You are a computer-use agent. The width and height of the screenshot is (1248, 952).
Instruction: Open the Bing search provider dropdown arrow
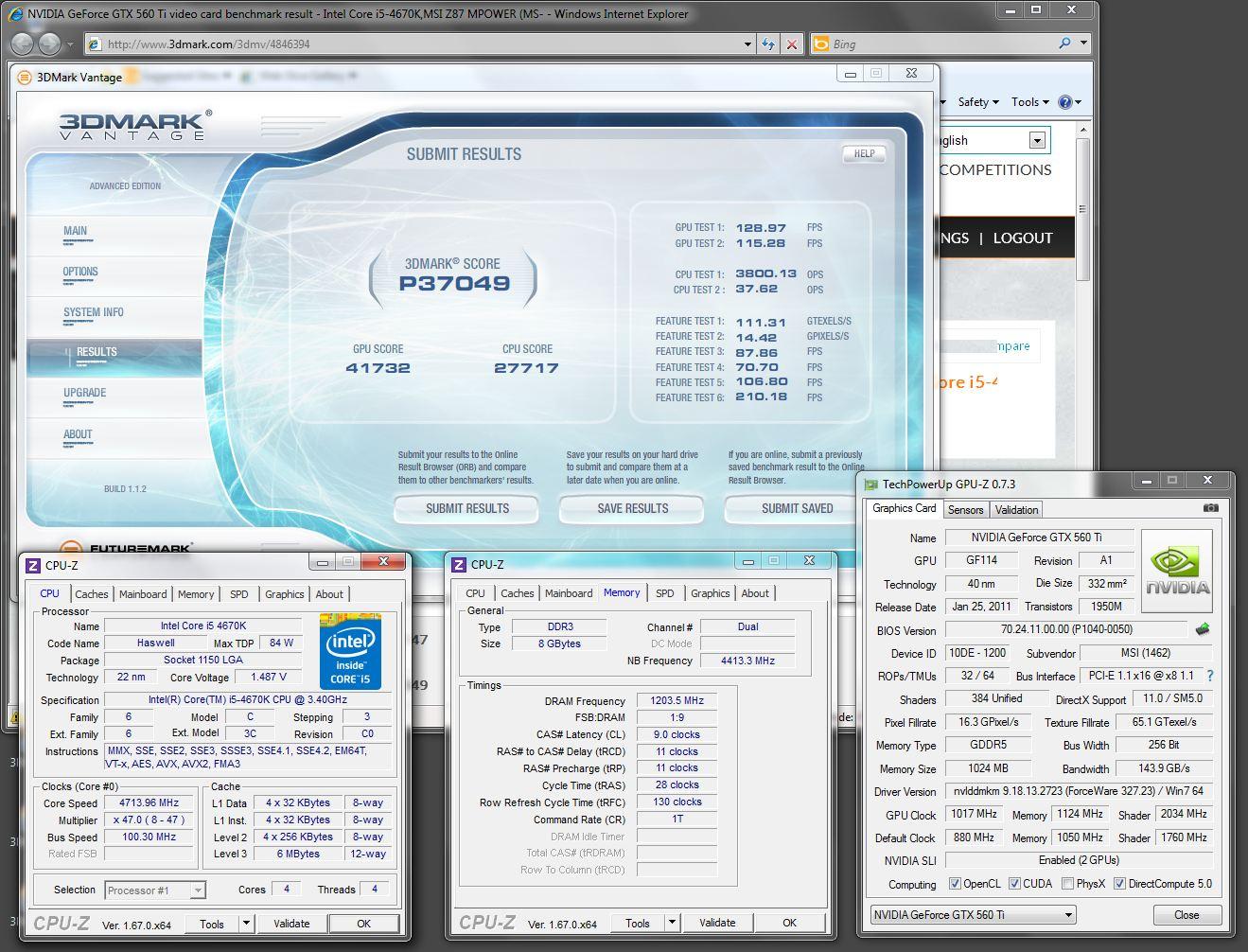tap(1084, 44)
